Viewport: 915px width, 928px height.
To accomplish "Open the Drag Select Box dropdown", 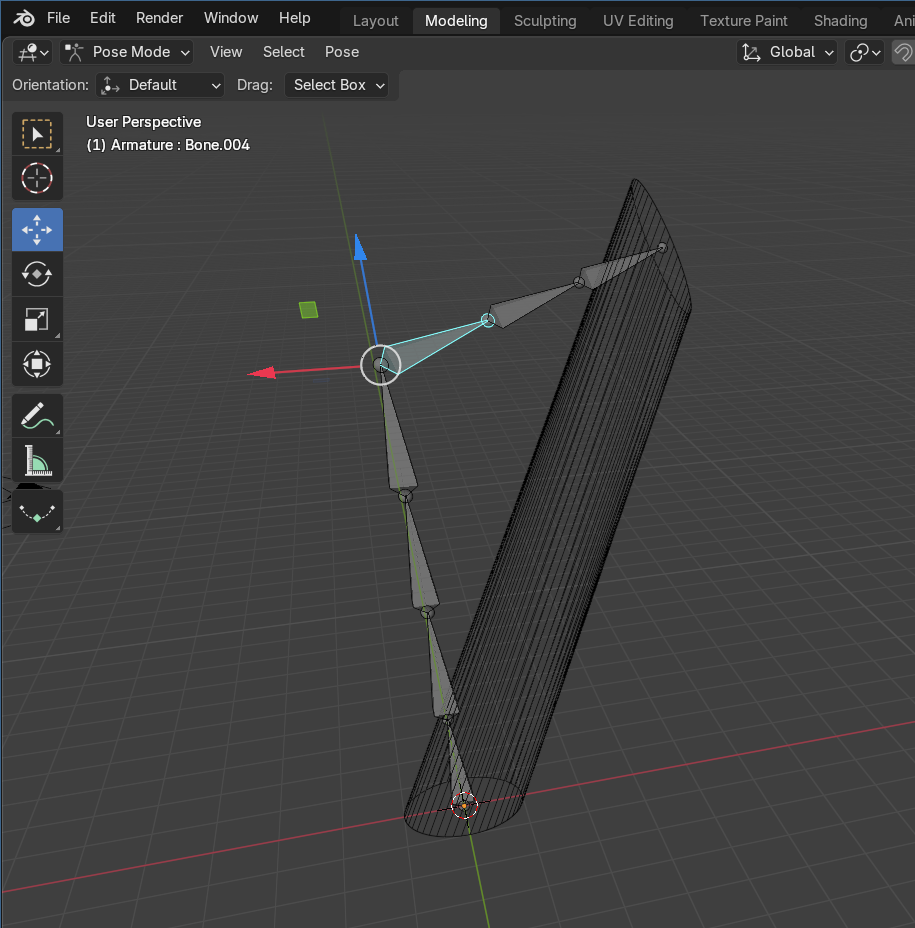I will 338,85.
